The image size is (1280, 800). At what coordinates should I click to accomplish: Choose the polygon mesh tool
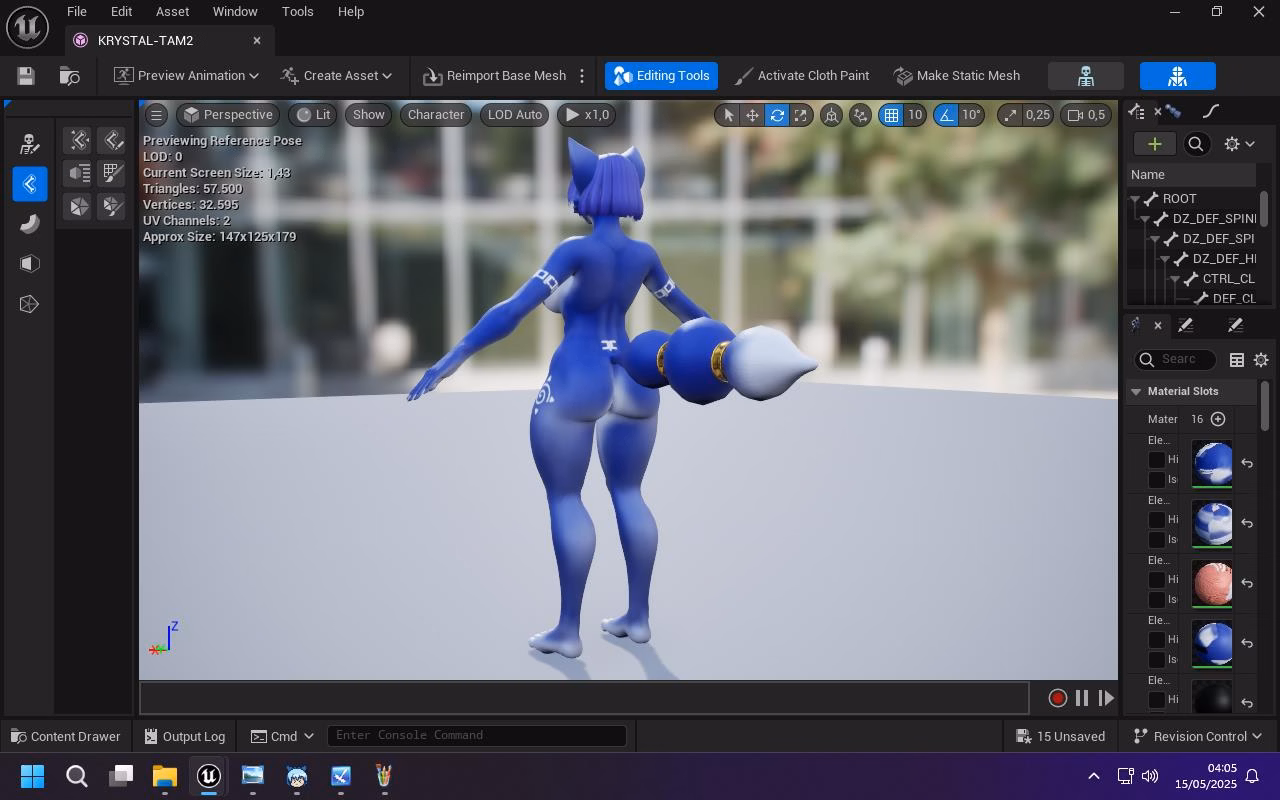tap(79, 206)
